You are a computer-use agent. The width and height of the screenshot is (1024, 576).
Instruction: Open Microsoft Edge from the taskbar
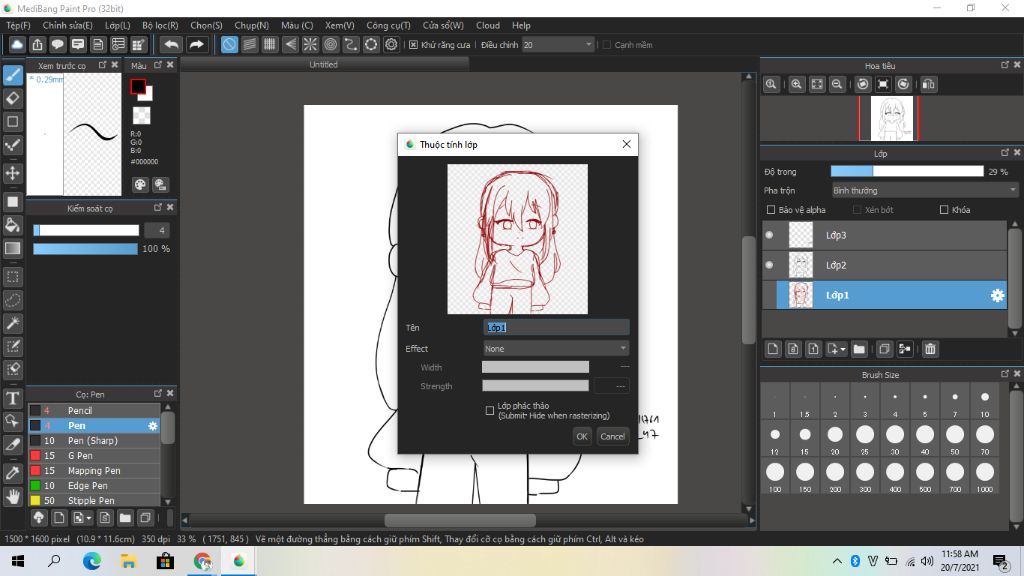click(x=92, y=561)
